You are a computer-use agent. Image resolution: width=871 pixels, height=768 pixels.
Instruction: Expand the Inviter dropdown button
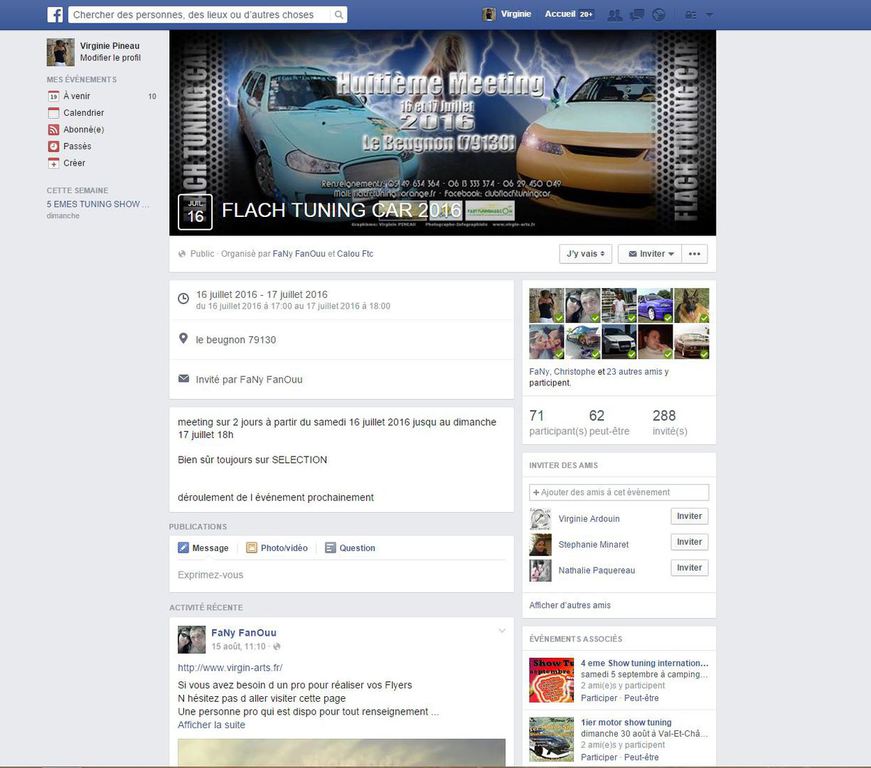650,254
